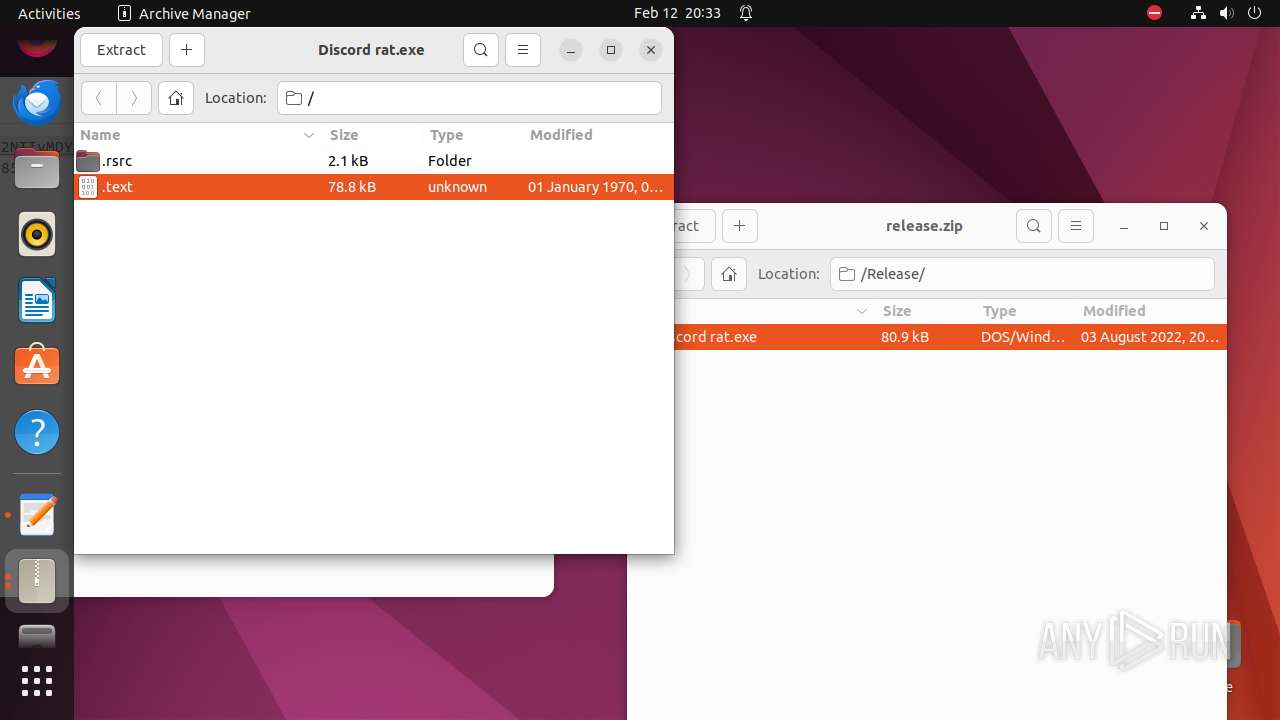Image resolution: width=1280 pixels, height=720 pixels.
Task: Click the .rsrc folder icon
Action: pyautogui.click(x=88, y=161)
